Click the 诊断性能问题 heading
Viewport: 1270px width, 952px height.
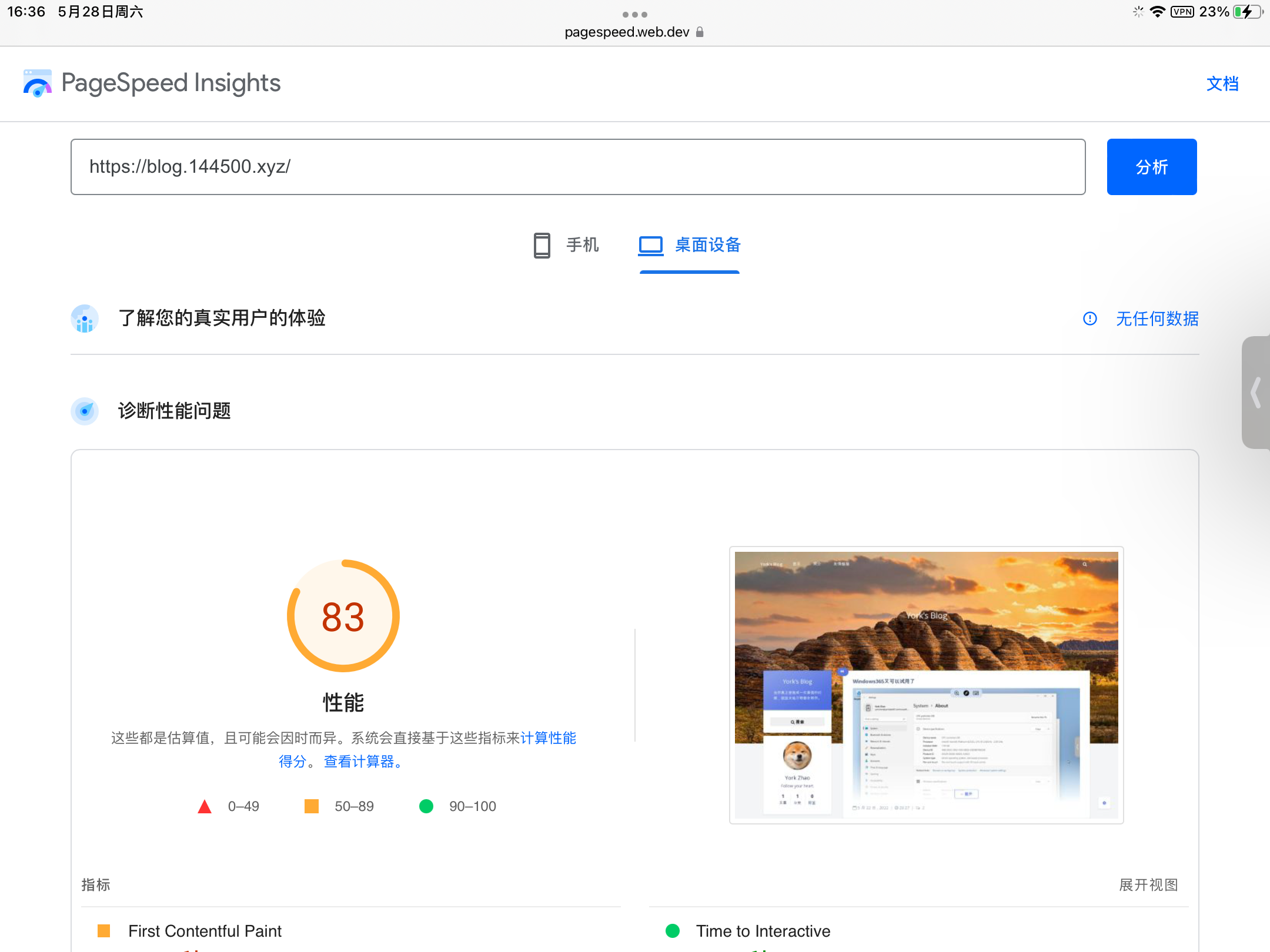pyautogui.click(x=174, y=411)
